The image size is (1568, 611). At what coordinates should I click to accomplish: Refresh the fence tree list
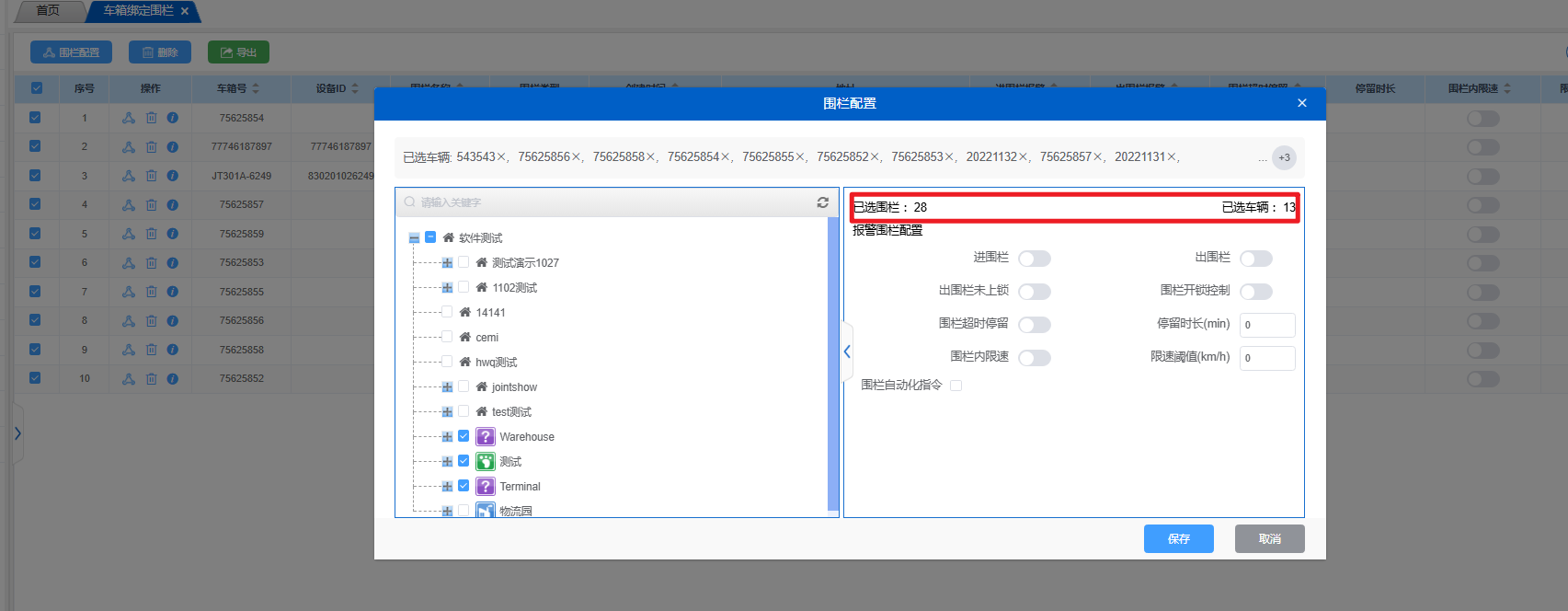tap(822, 202)
